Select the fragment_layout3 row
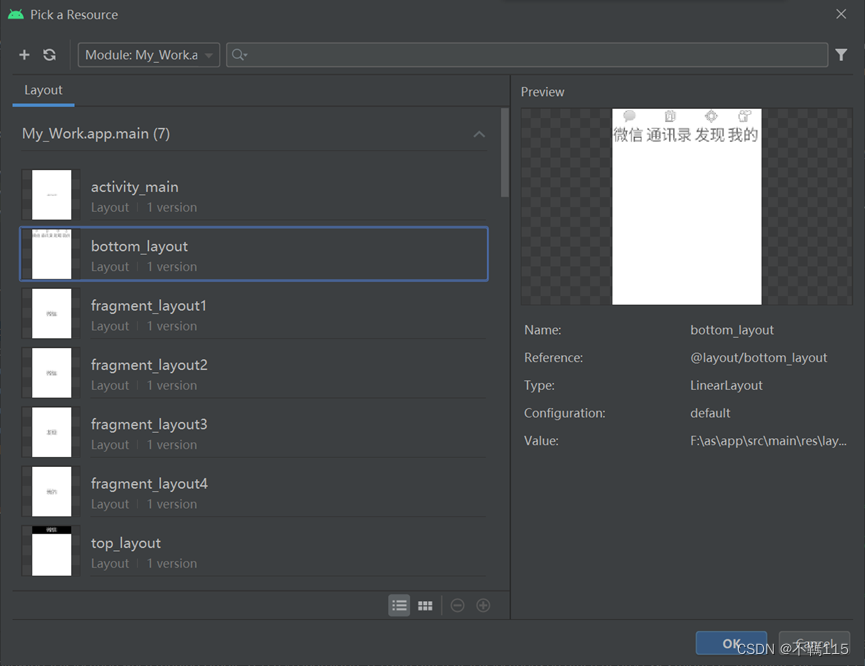The height and width of the screenshot is (666, 865). pos(254,432)
